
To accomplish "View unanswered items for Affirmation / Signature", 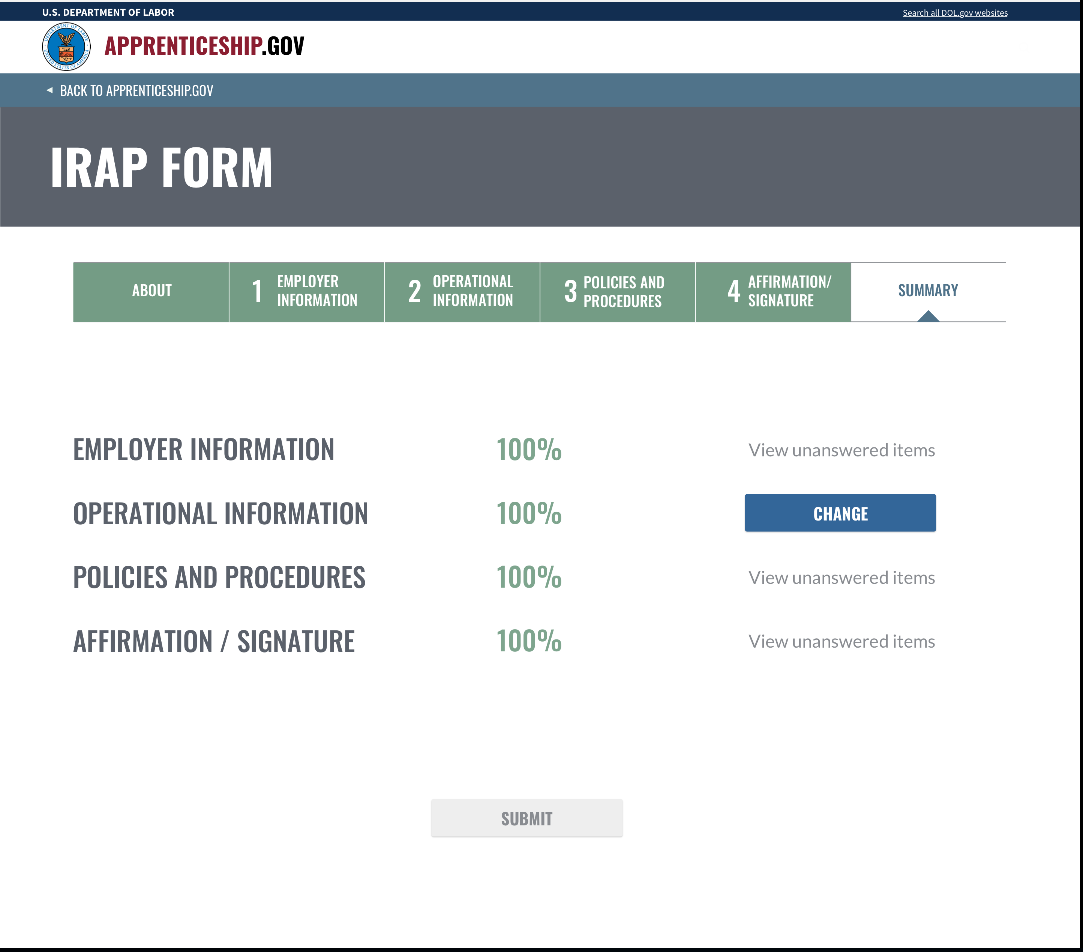I will tap(841, 642).
